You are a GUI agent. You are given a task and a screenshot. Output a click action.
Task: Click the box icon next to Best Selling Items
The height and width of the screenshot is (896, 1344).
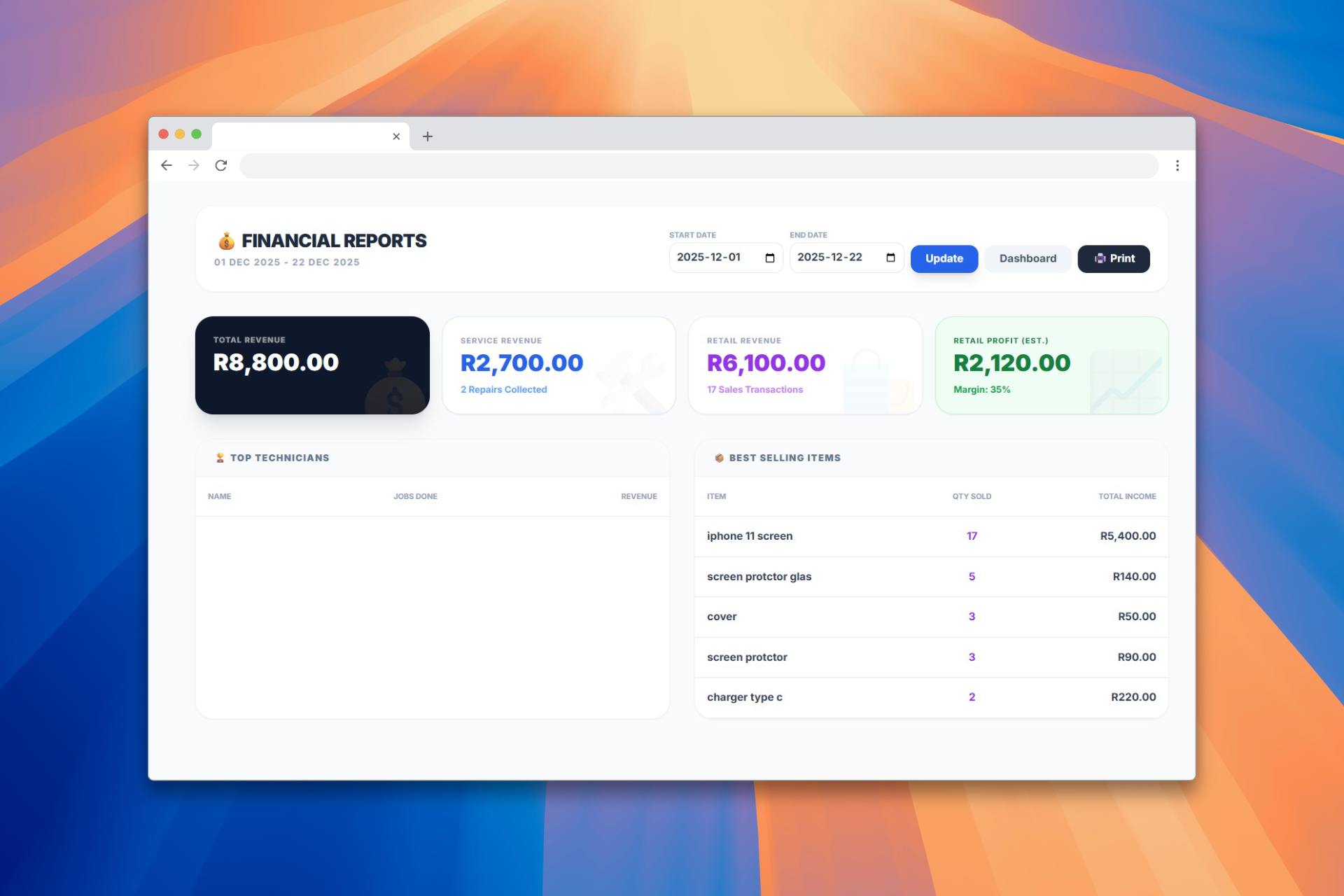(x=719, y=458)
